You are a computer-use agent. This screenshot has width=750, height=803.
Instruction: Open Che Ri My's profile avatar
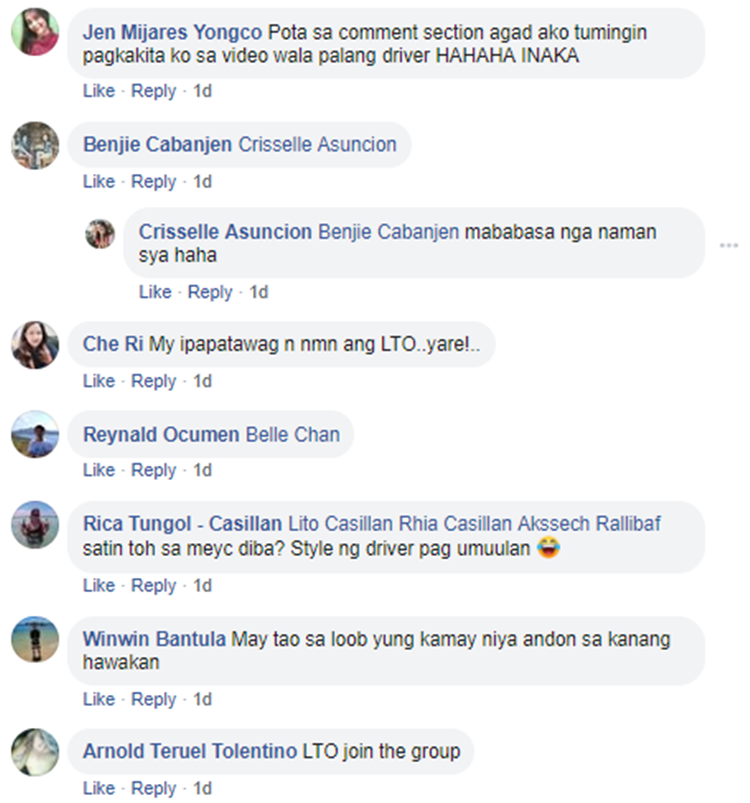(x=35, y=345)
